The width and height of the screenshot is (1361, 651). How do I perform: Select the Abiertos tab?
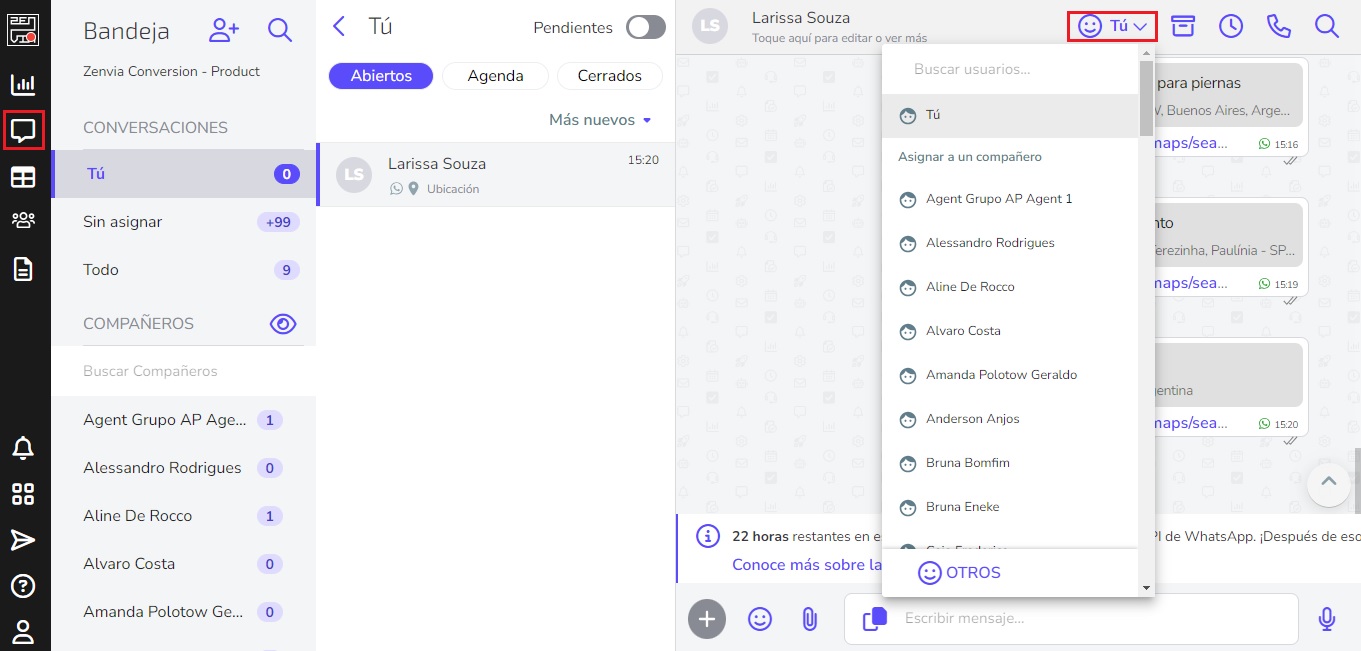tap(381, 76)
